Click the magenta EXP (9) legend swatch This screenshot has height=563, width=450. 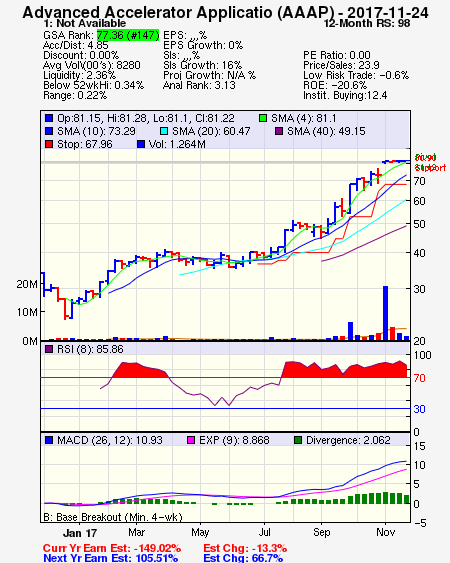(x=191, y=440)
